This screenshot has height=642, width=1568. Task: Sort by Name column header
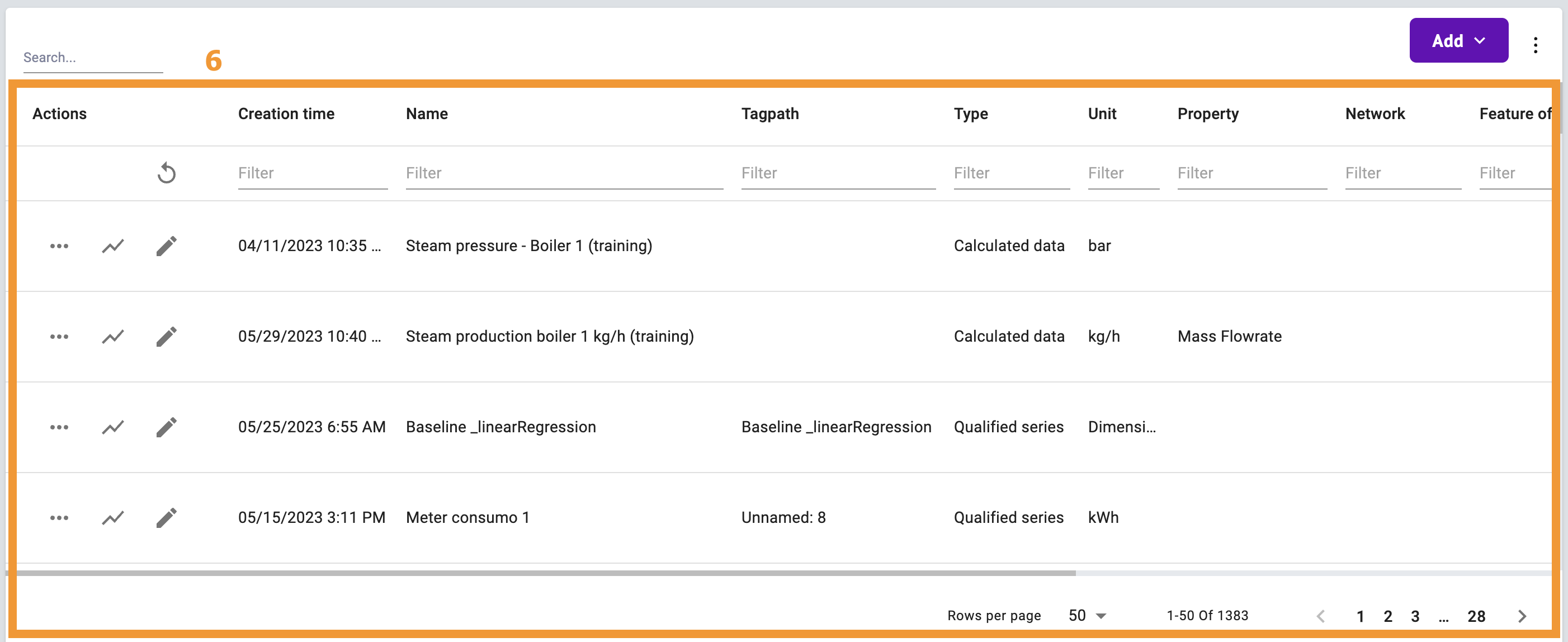(x=427, y=113)
